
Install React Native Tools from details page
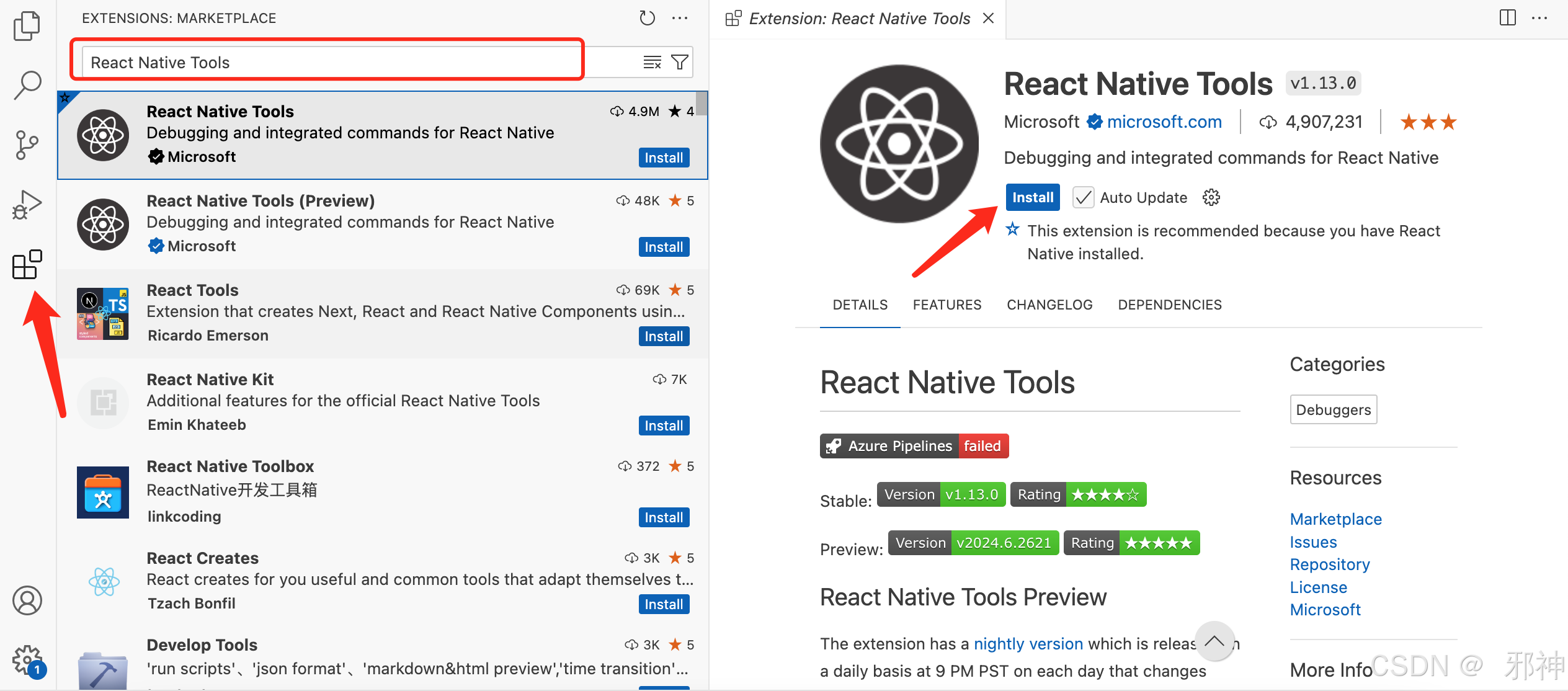click(x=1032, y=198)
